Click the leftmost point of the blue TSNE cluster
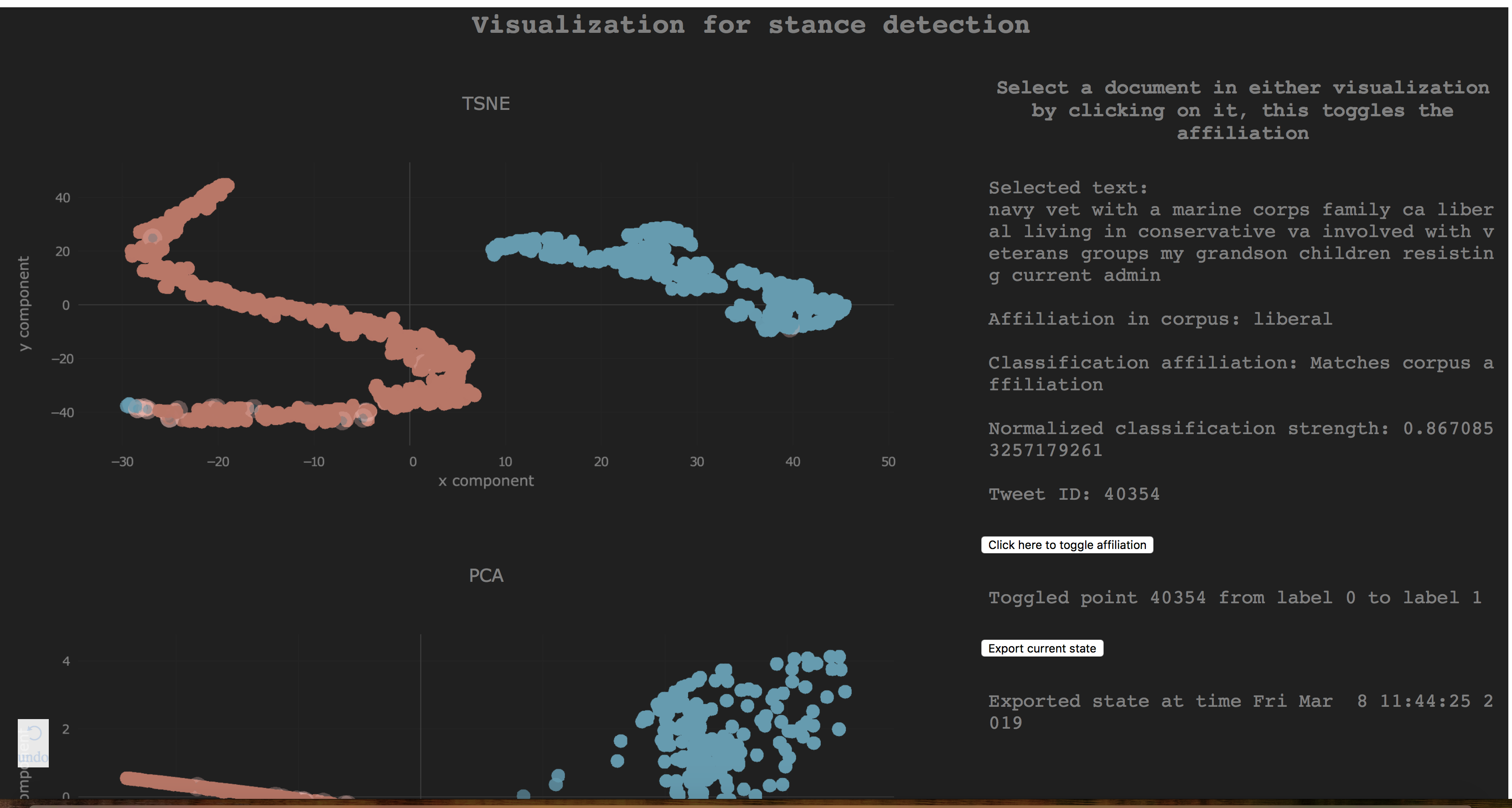Image resolution: width=1512 pixels, height=808 pixels. [x=492, y=250]
